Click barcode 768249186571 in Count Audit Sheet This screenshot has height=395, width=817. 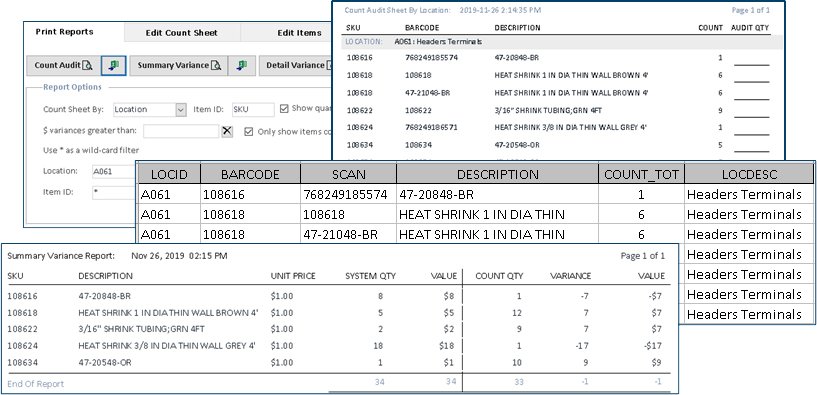tap(431, 127)
